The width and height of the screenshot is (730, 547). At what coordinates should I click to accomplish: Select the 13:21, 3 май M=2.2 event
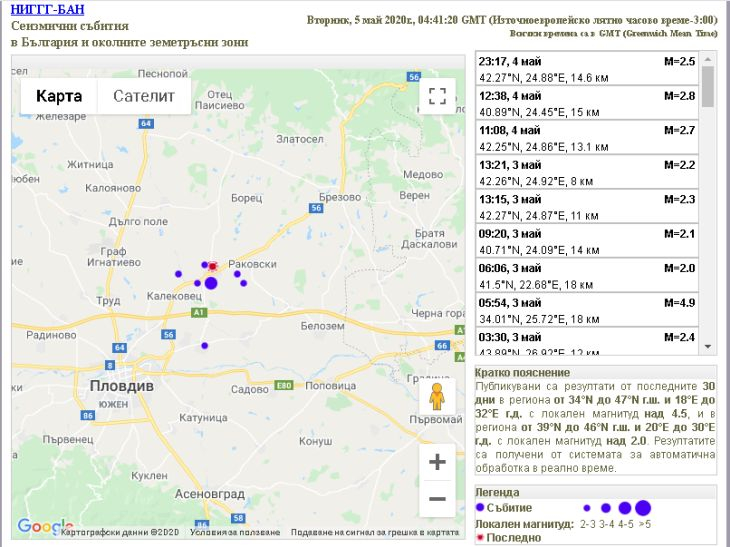point(587,172)
